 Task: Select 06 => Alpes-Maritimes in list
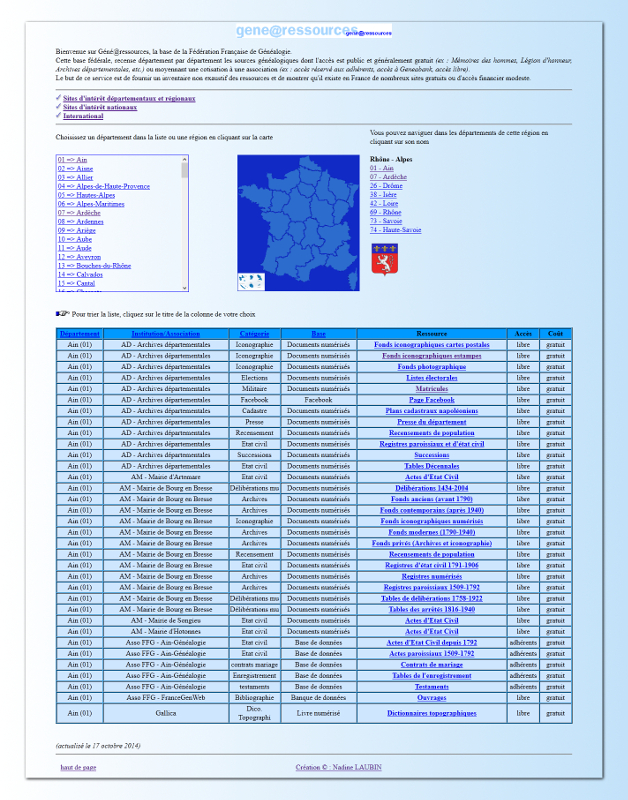click(x=91, y=204)
